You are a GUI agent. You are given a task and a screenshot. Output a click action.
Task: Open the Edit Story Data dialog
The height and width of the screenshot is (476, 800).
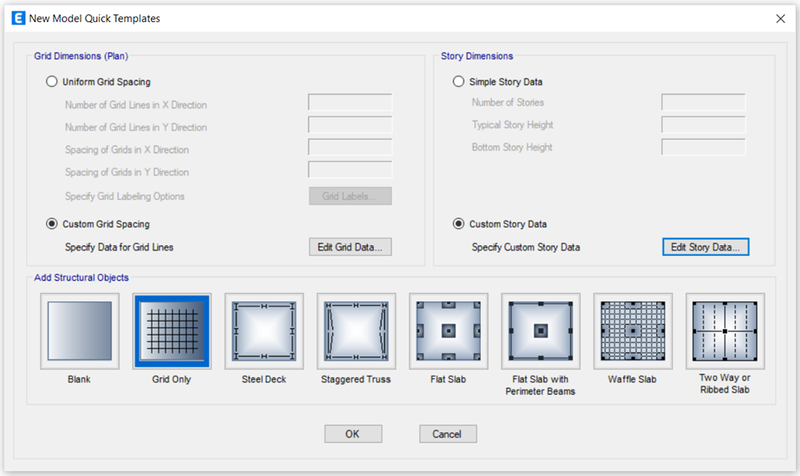tap(705, 247)
